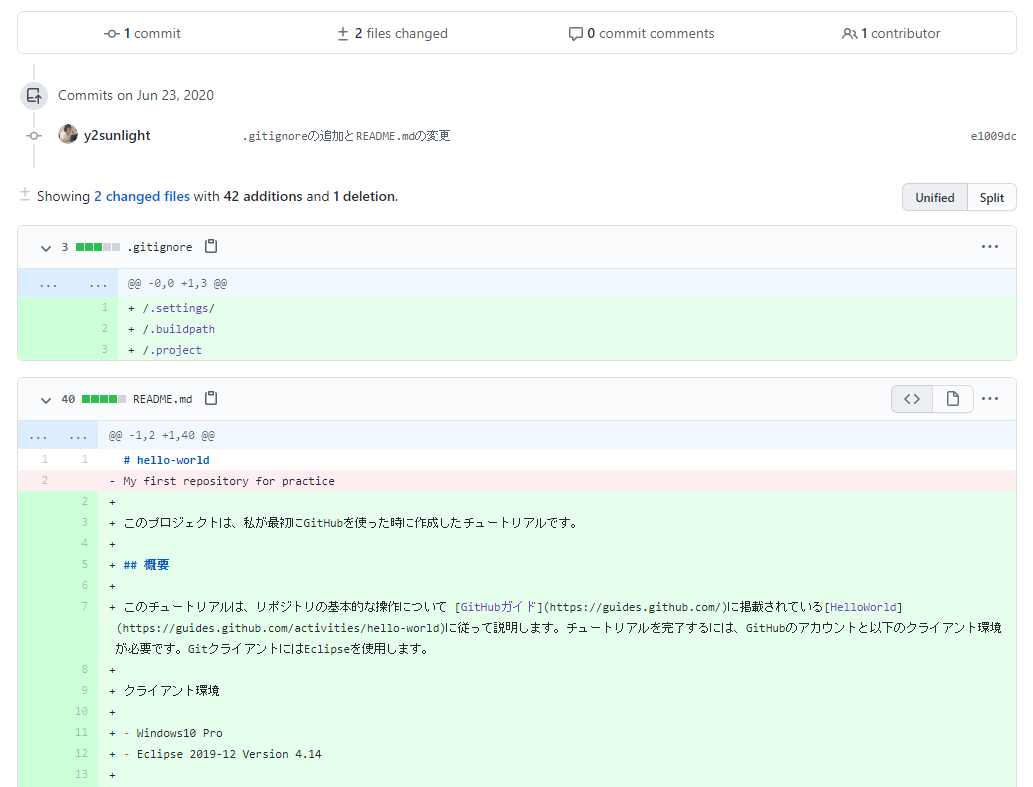Image resolution: width=1033 pixels, height=787 pixels.
Task: Copy the README.md file path
Action: tap(211, 398)
